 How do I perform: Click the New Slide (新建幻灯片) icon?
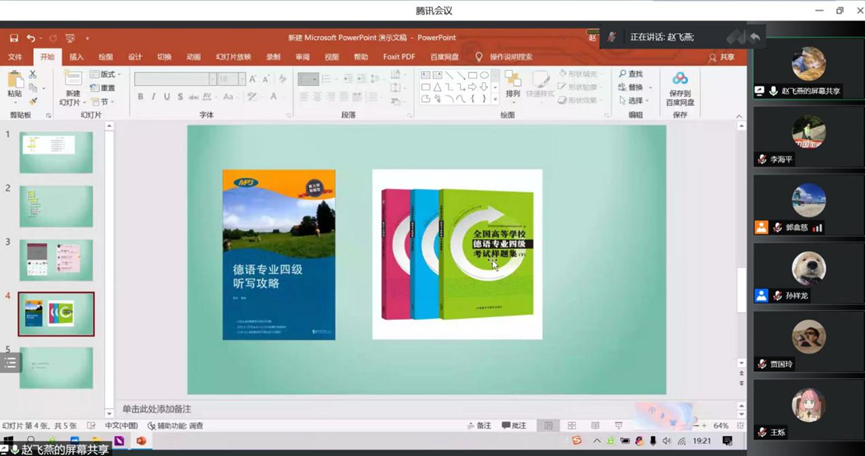[73, 80]
